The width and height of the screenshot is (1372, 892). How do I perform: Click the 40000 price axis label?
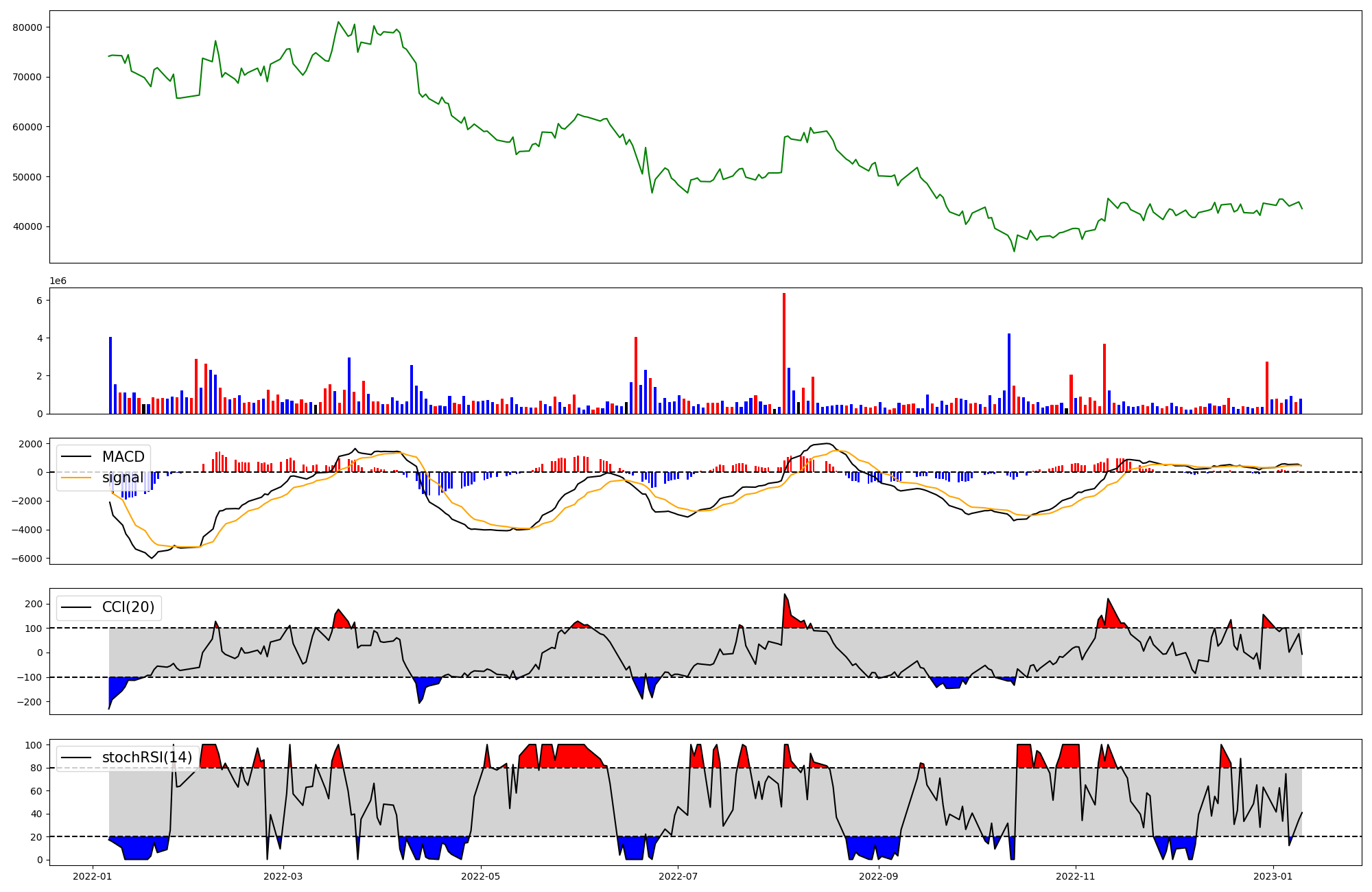click(27, 227)
